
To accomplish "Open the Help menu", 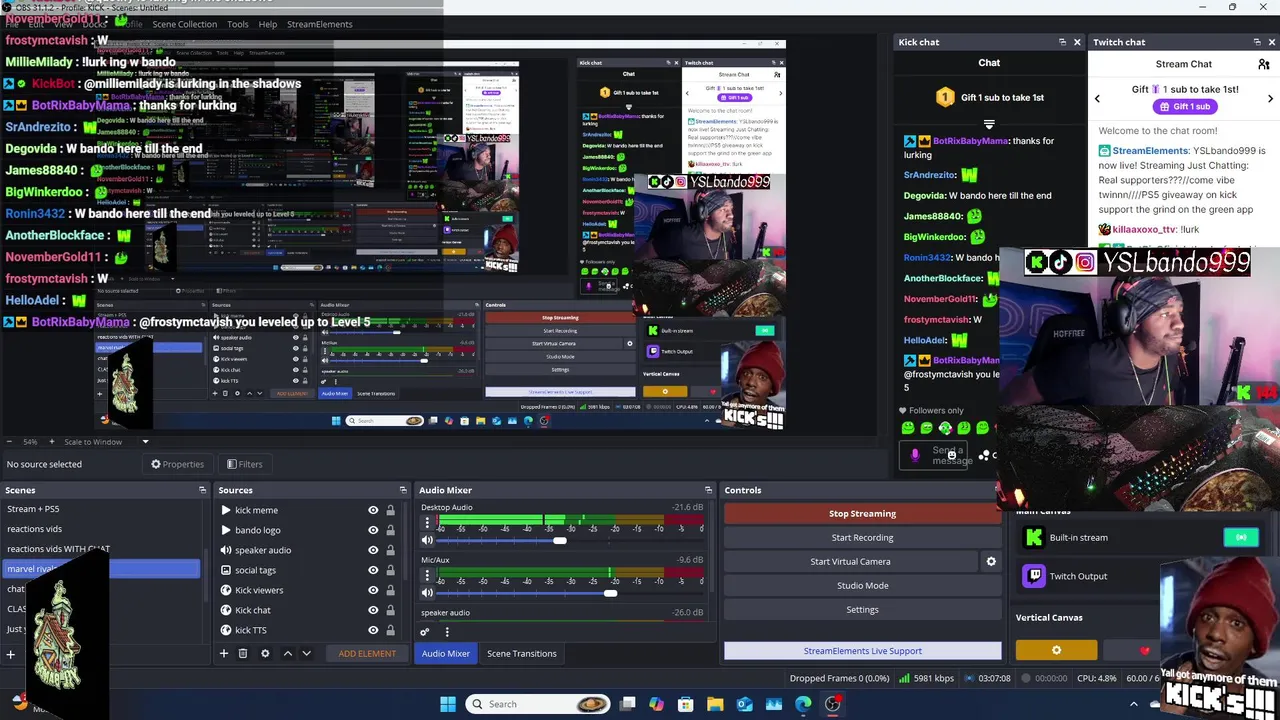I will [268, 24].
